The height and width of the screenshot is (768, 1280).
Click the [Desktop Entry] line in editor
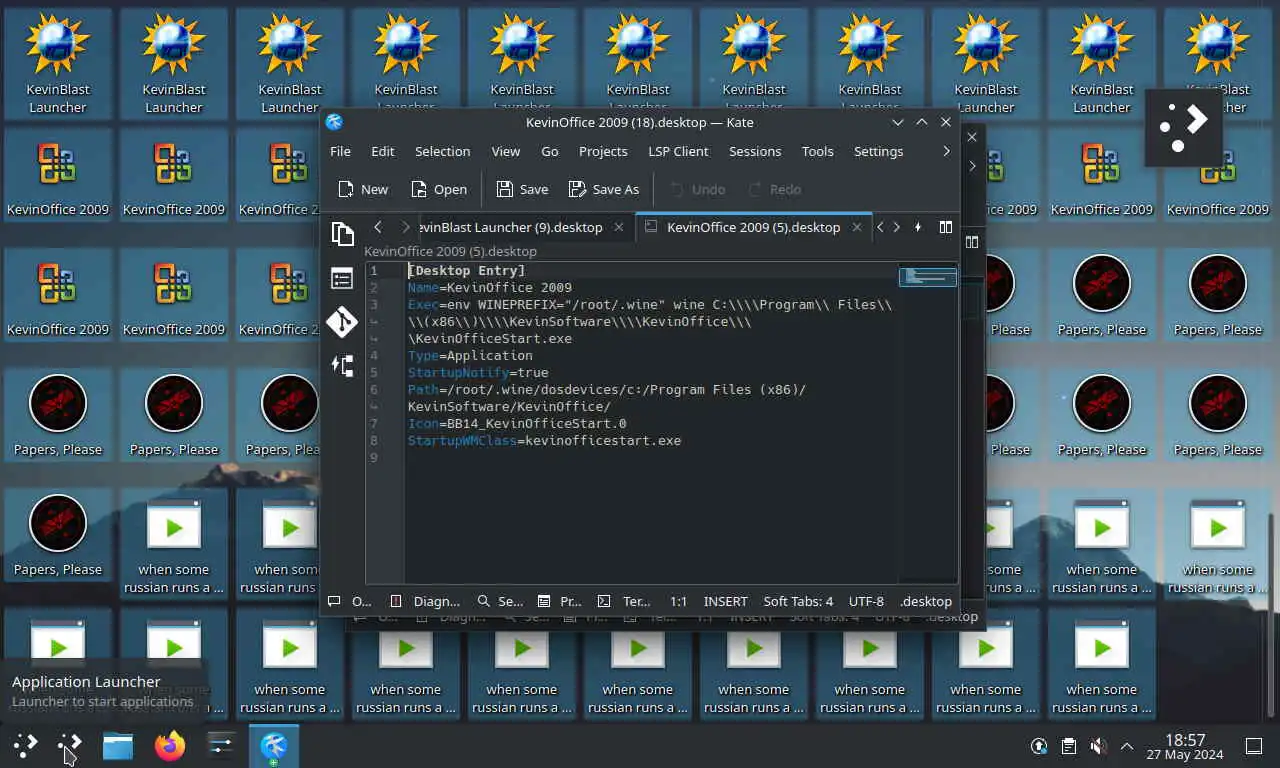coord(466,271)
